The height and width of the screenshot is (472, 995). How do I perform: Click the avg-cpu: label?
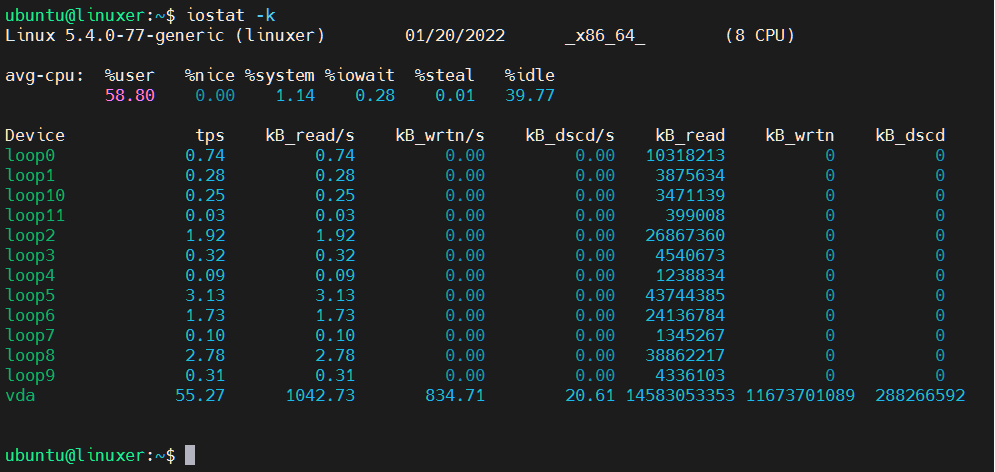(x=45, y=75)
